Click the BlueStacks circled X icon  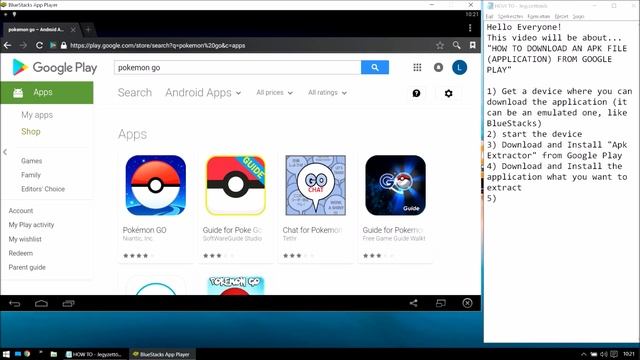coord(467,303)
